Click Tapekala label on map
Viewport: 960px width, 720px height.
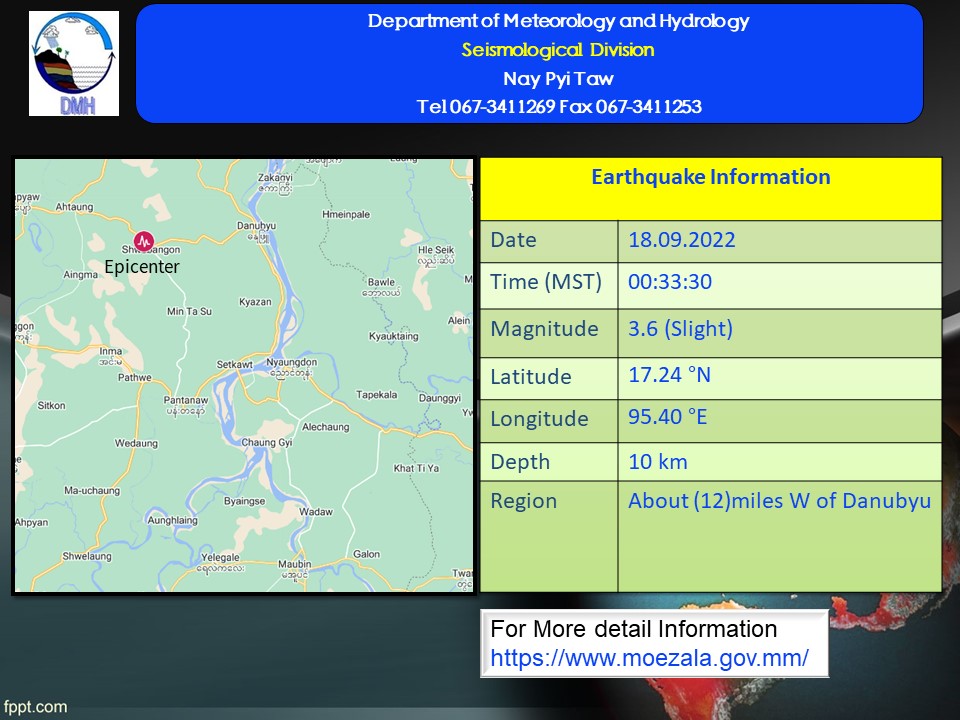377,395
